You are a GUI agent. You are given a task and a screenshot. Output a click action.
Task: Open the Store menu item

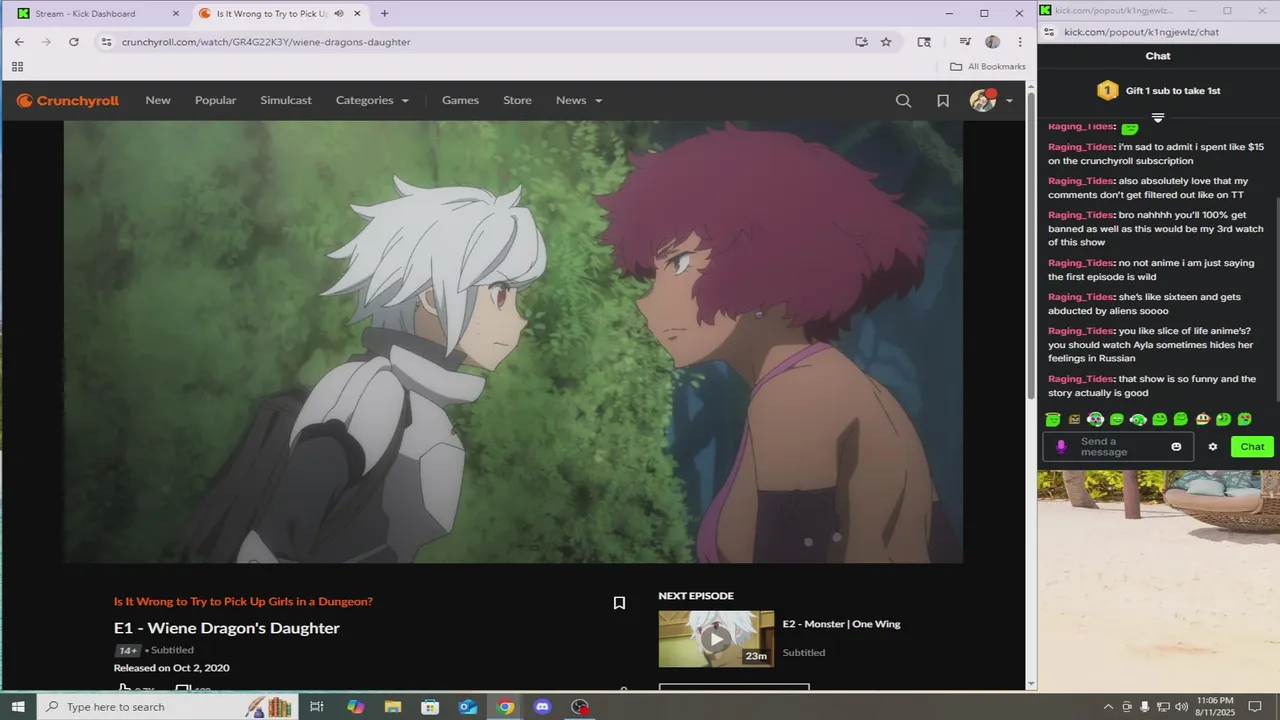coord(517,100)
